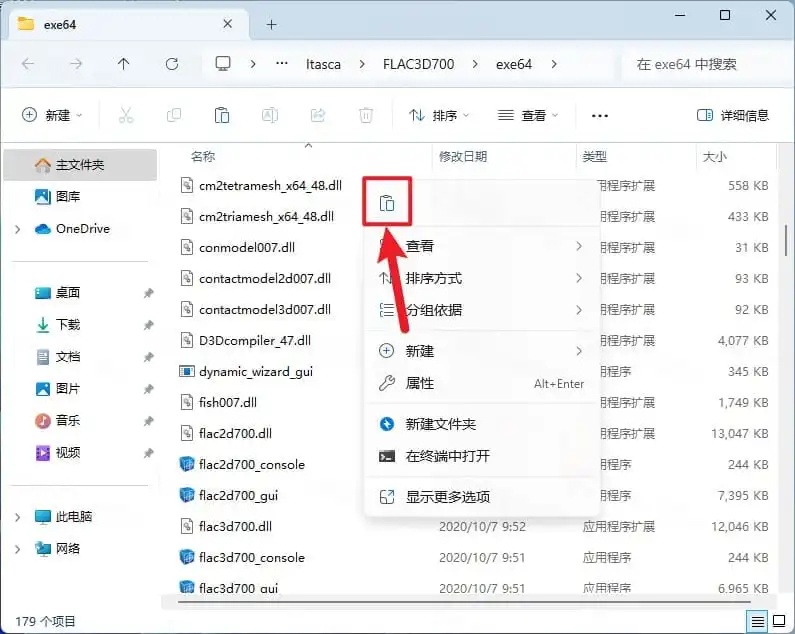The image size is (795, 634).
Task: Select file flac3d700.dll
Action: point(235,526)
